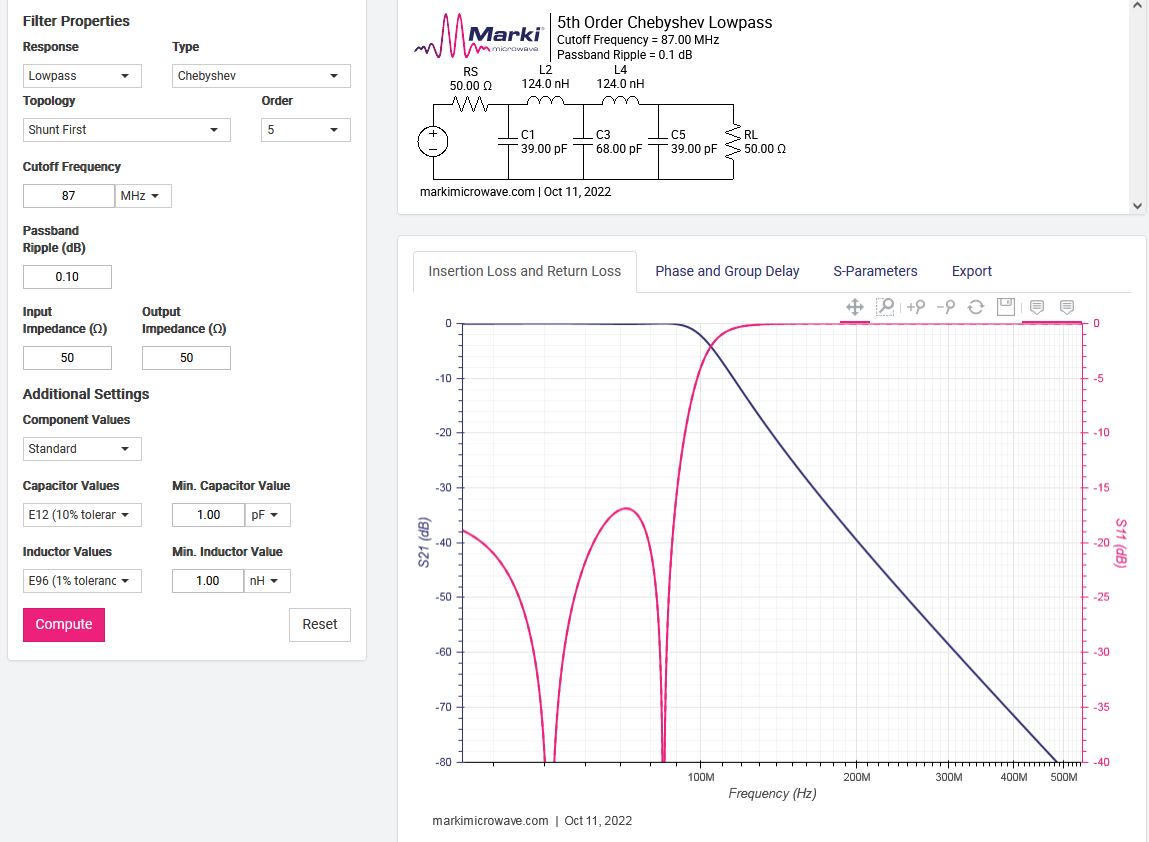Click the Reset button

point(319,624)
